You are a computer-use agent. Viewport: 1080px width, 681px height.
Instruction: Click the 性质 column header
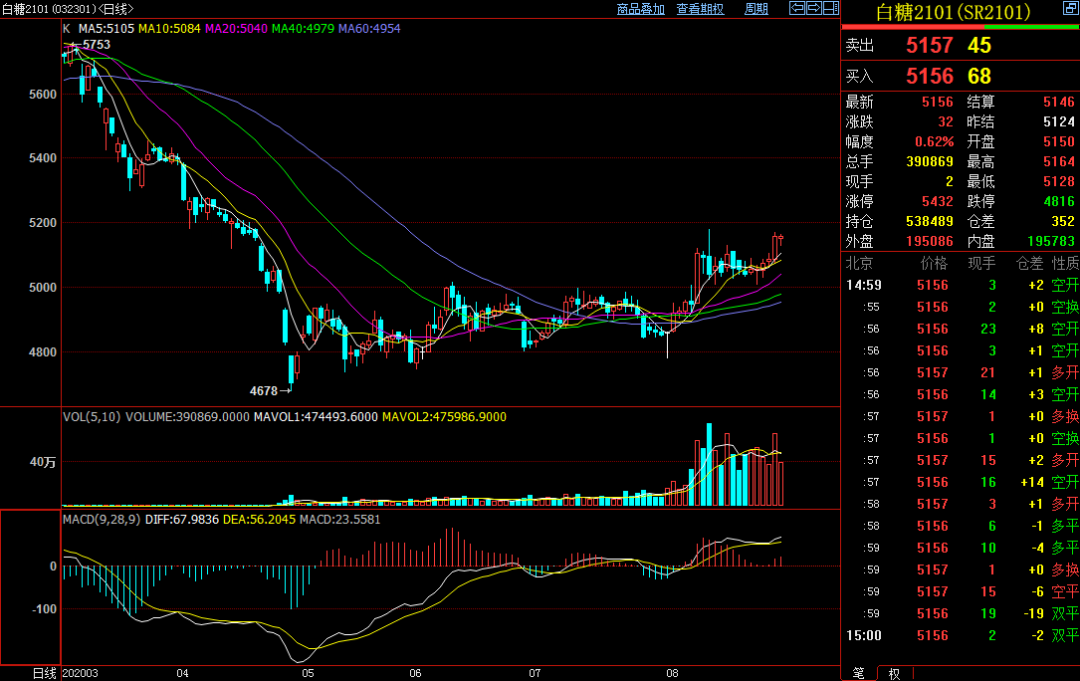1066,263
